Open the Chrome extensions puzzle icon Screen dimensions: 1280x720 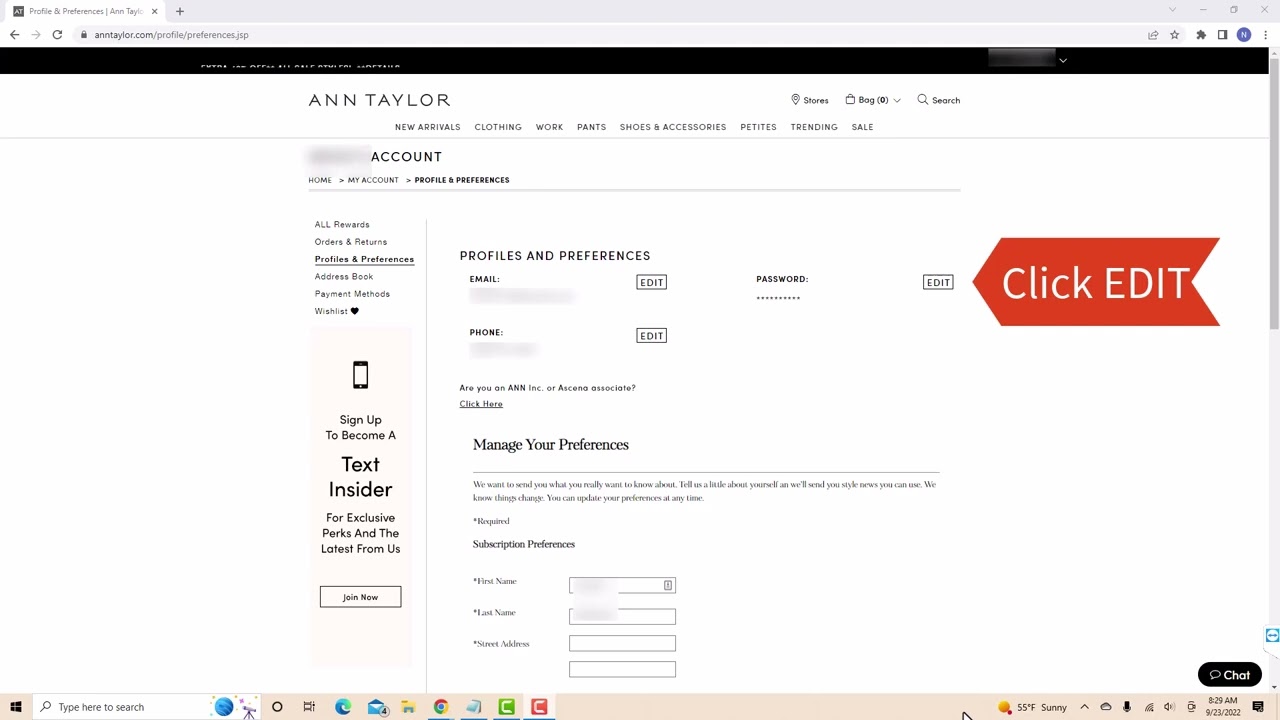tap(1201, 35)
